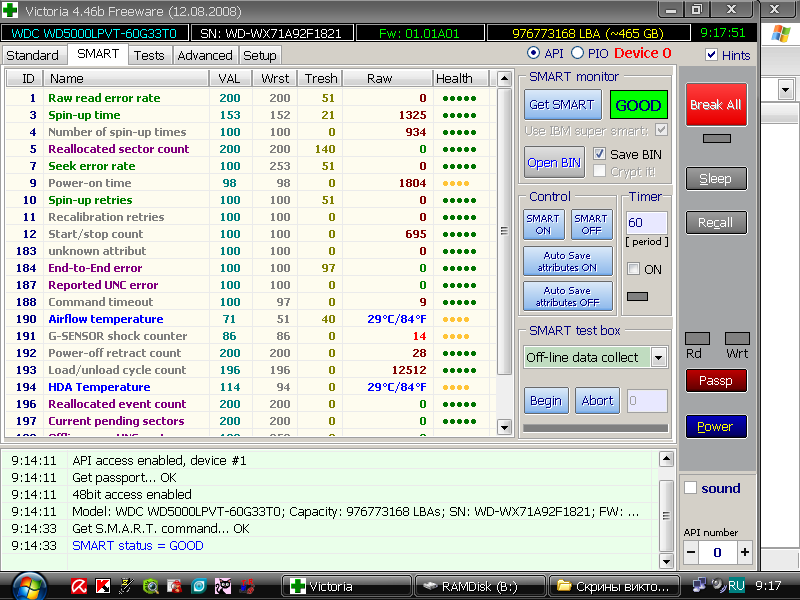Click the Windows logo in background window
Screen dimensions: 800x600
point(781,34)
